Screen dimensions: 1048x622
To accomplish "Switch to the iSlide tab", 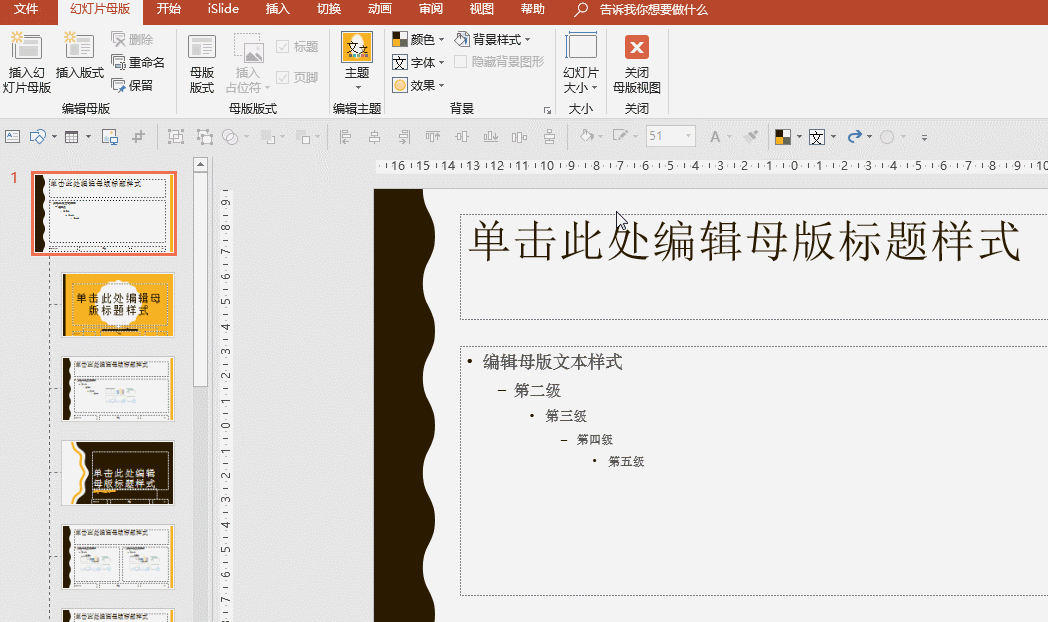I will pos(223,9).
